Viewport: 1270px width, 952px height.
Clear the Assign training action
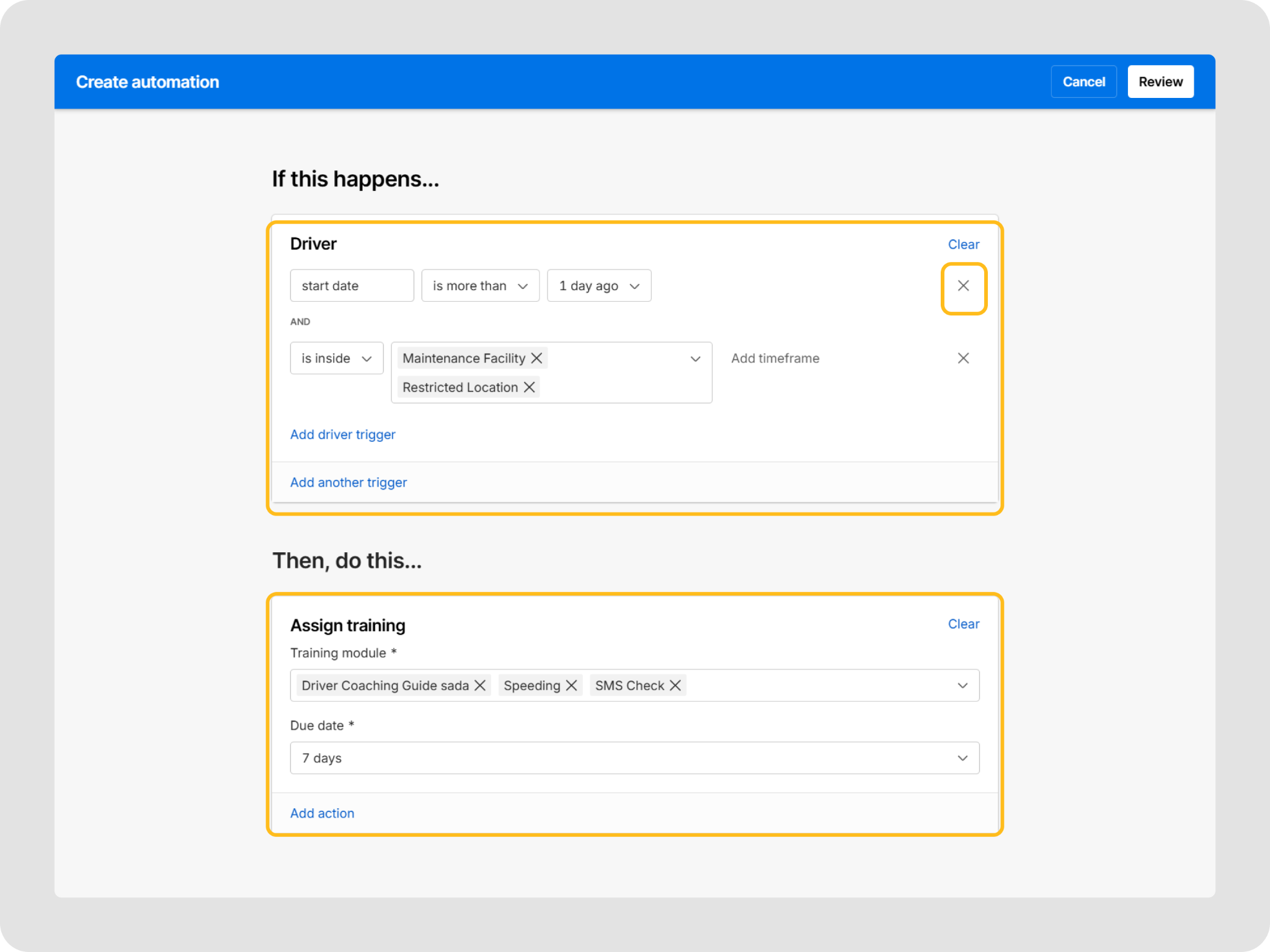963,624
